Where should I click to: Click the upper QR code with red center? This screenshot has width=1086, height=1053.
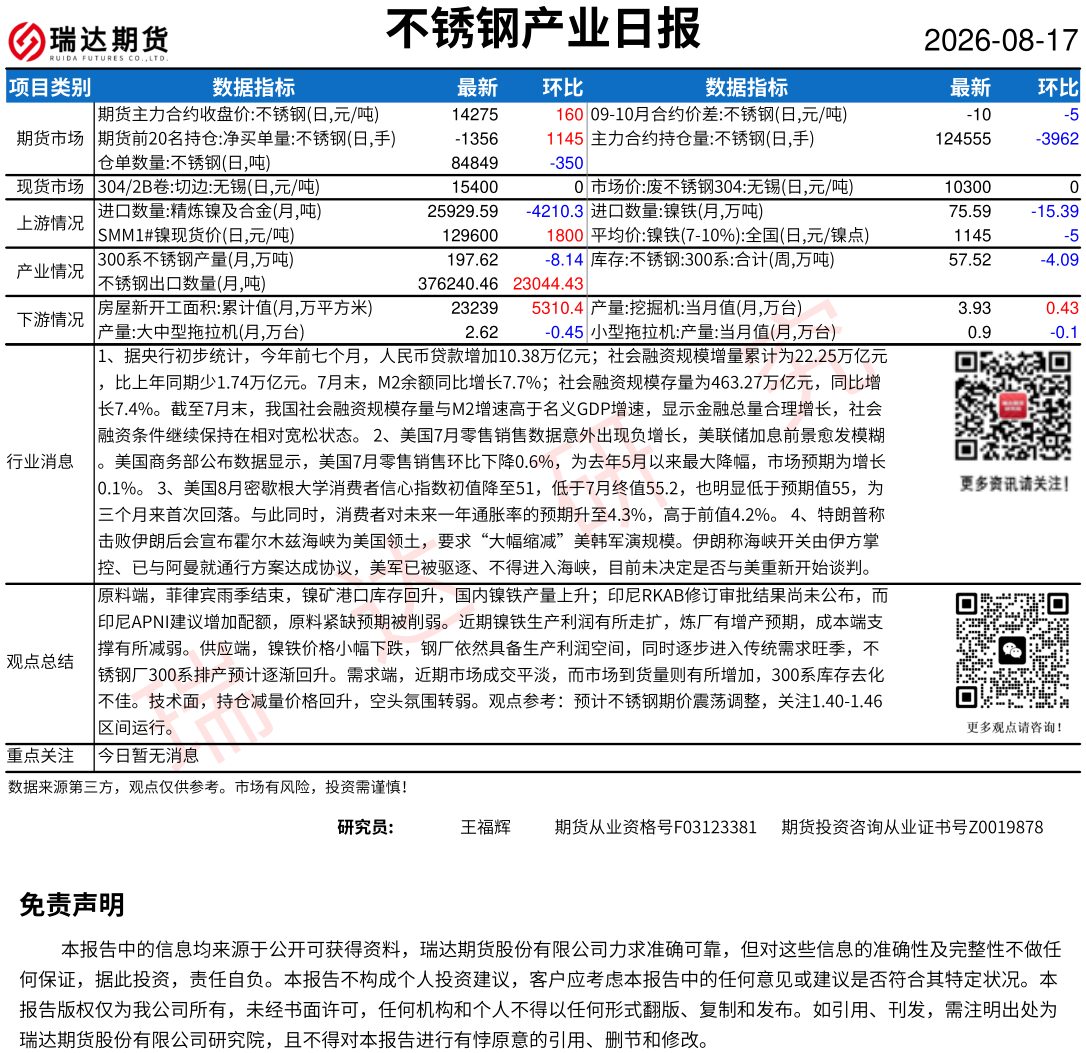(x=1013, y=406)
